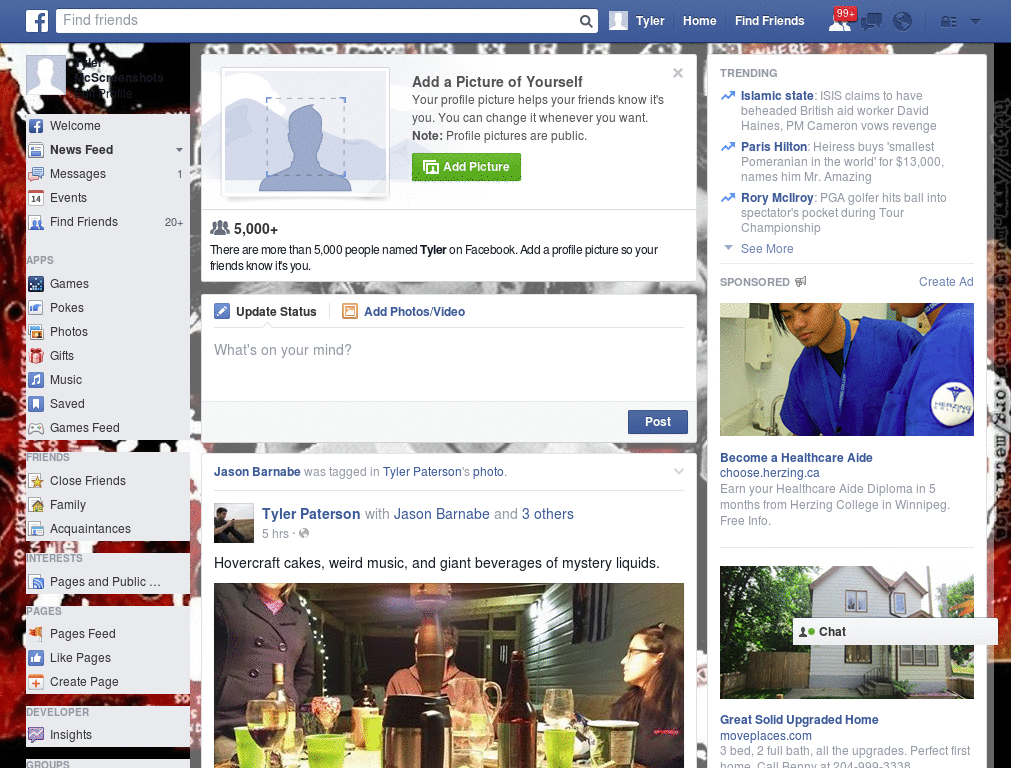Click the Like Pages thumbs-up icon
1024x768 pixels.
tap(36, 658)
